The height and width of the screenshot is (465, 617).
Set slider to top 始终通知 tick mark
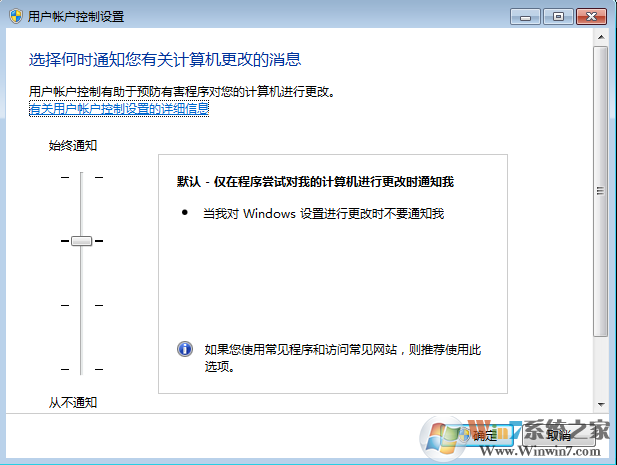coord(82,177)
